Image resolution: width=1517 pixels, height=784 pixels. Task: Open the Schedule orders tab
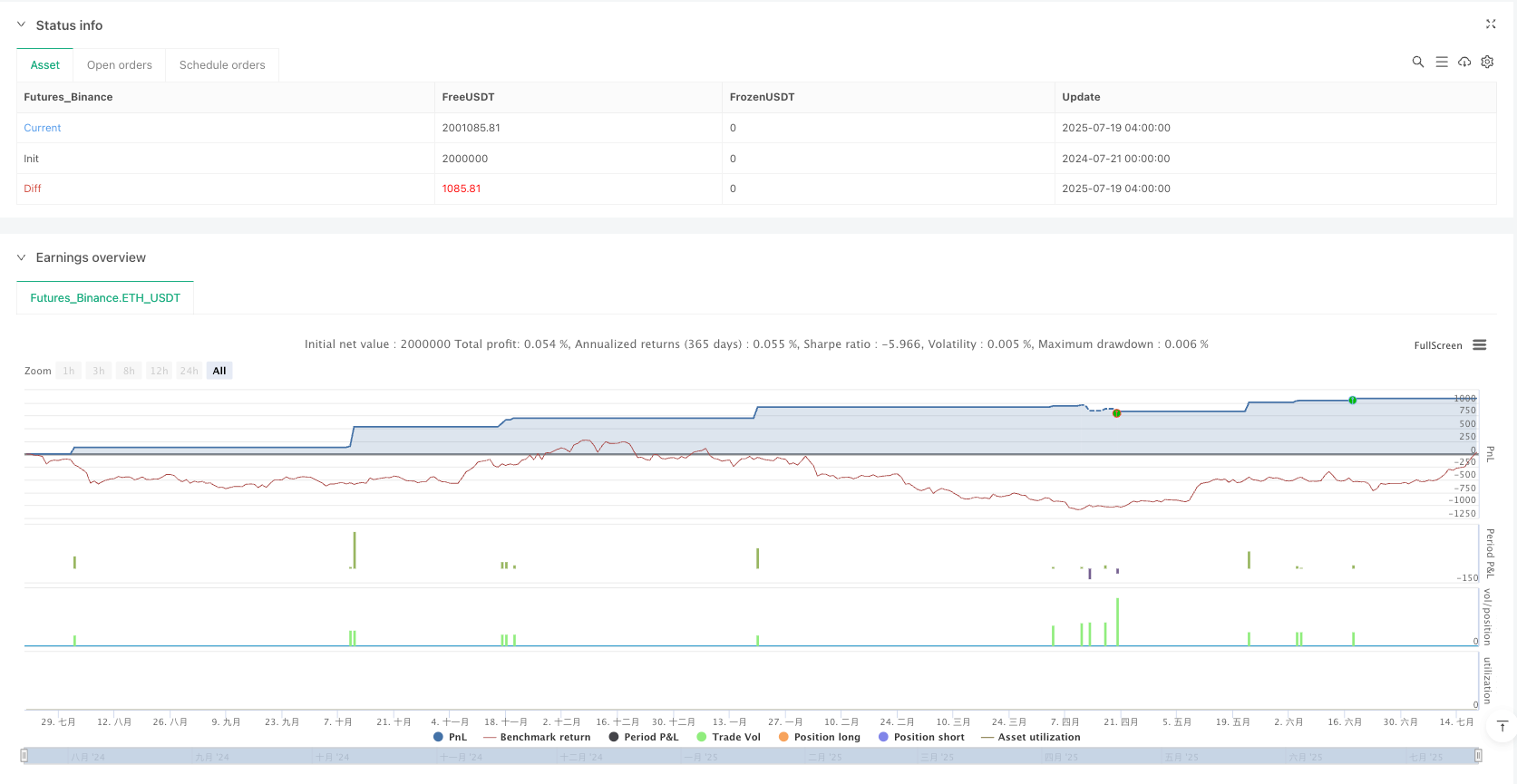point(222,65)
